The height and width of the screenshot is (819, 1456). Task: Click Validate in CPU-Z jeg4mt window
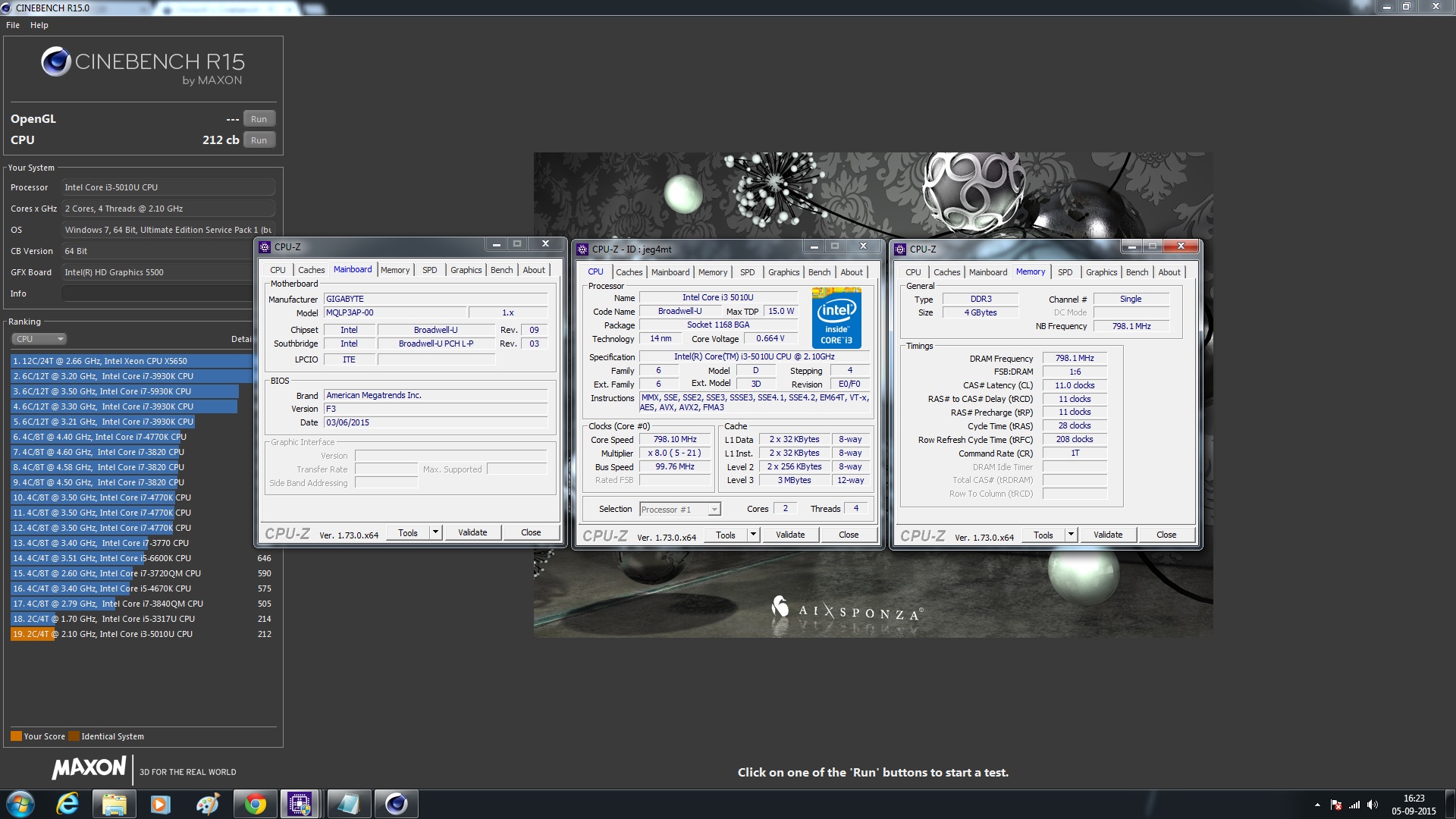point(790,535)
